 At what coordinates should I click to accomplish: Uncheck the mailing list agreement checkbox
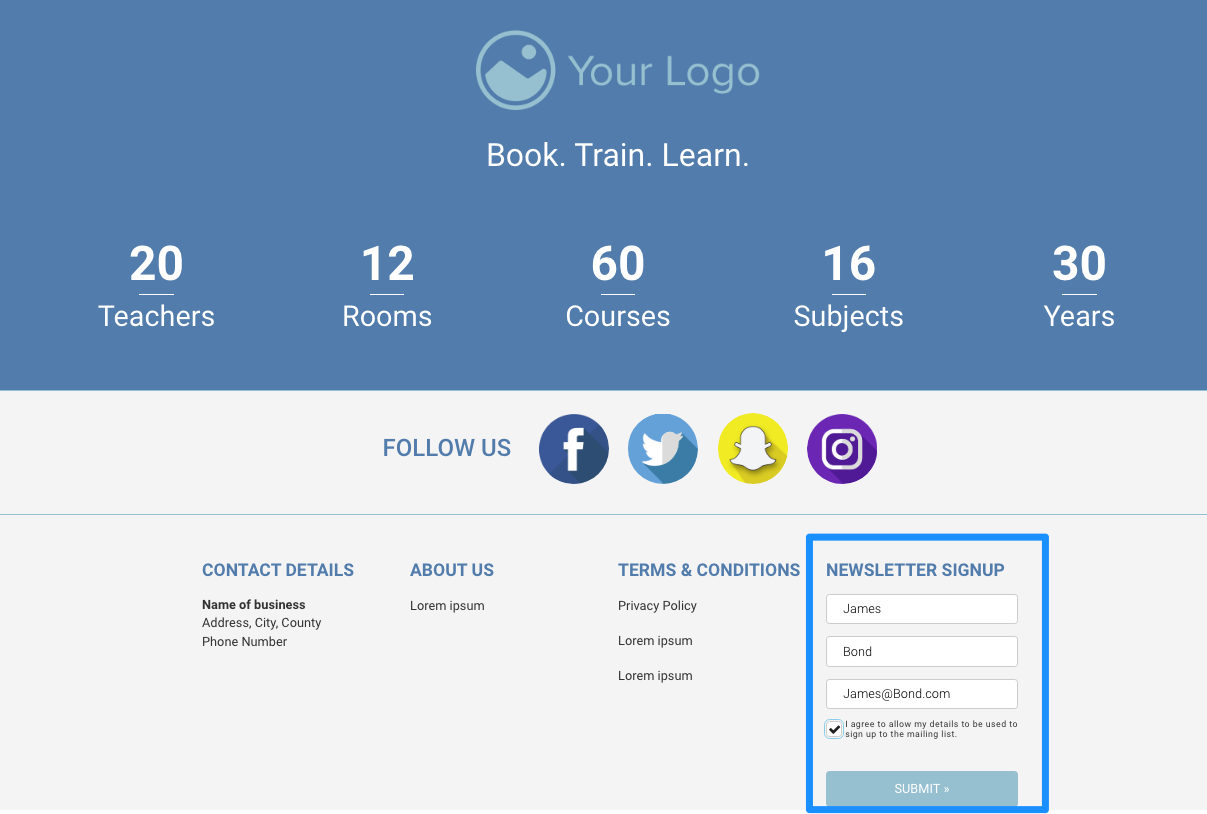point(834,729)
